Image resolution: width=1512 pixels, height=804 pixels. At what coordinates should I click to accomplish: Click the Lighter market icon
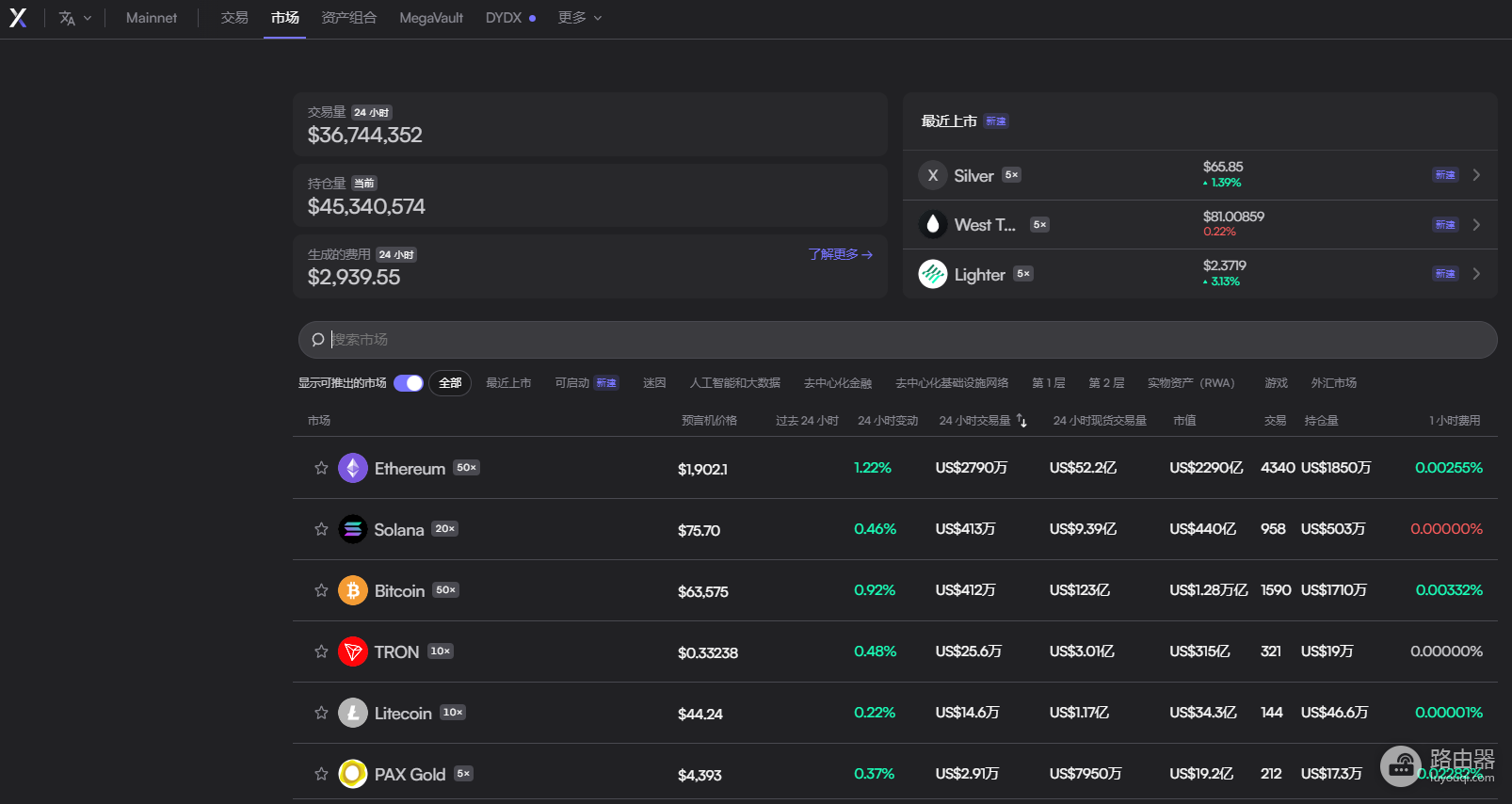[933, 274]
